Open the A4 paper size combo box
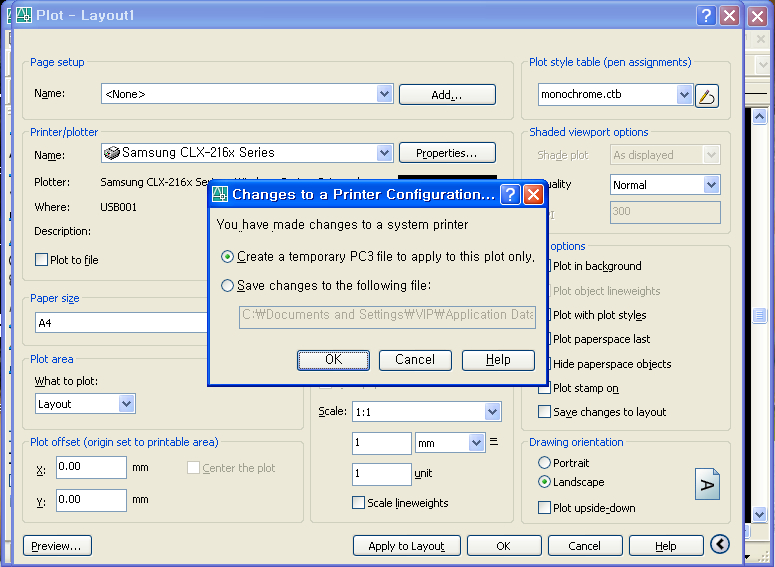This screenshot has height=567, width=775. 121,323
